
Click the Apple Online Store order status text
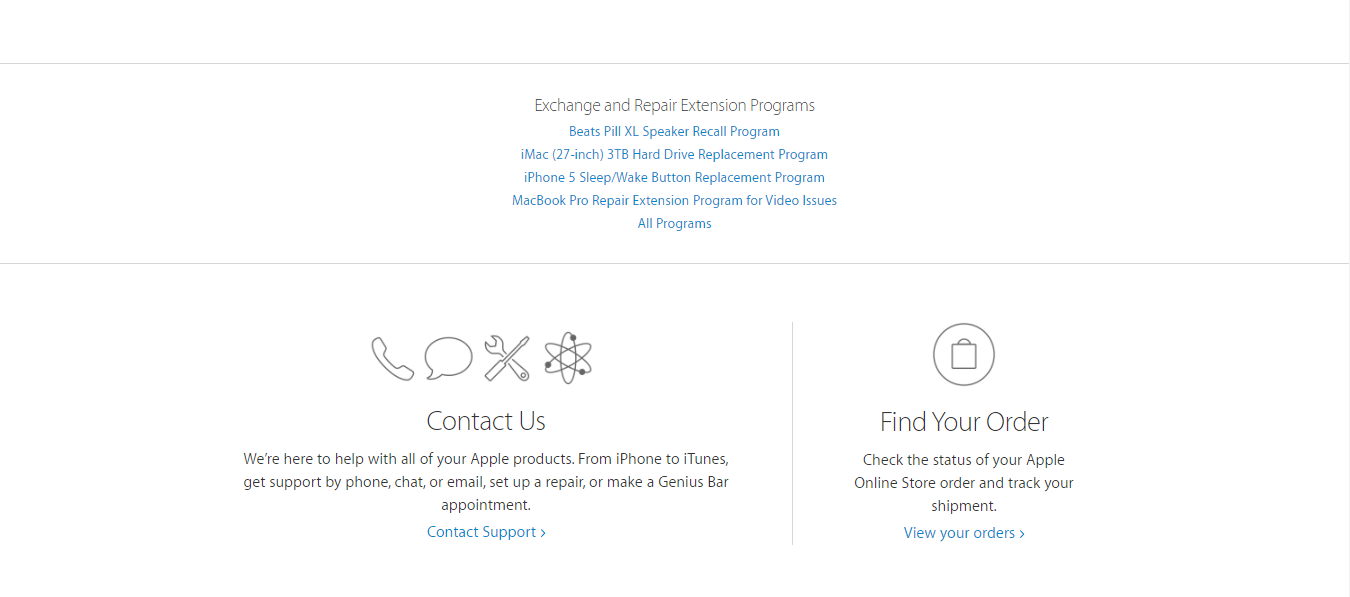coord(964,483)
